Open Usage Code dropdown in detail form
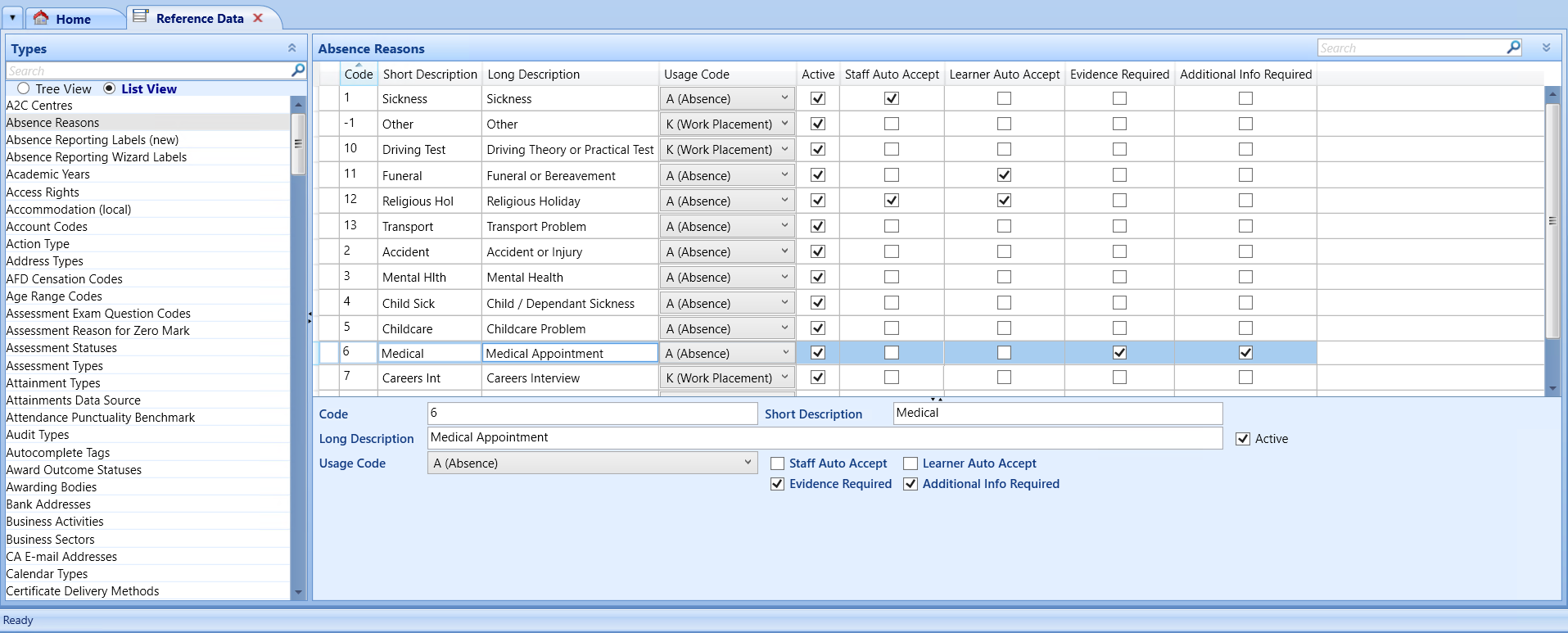The image size is (1568, 633). (x=747, y=463)
